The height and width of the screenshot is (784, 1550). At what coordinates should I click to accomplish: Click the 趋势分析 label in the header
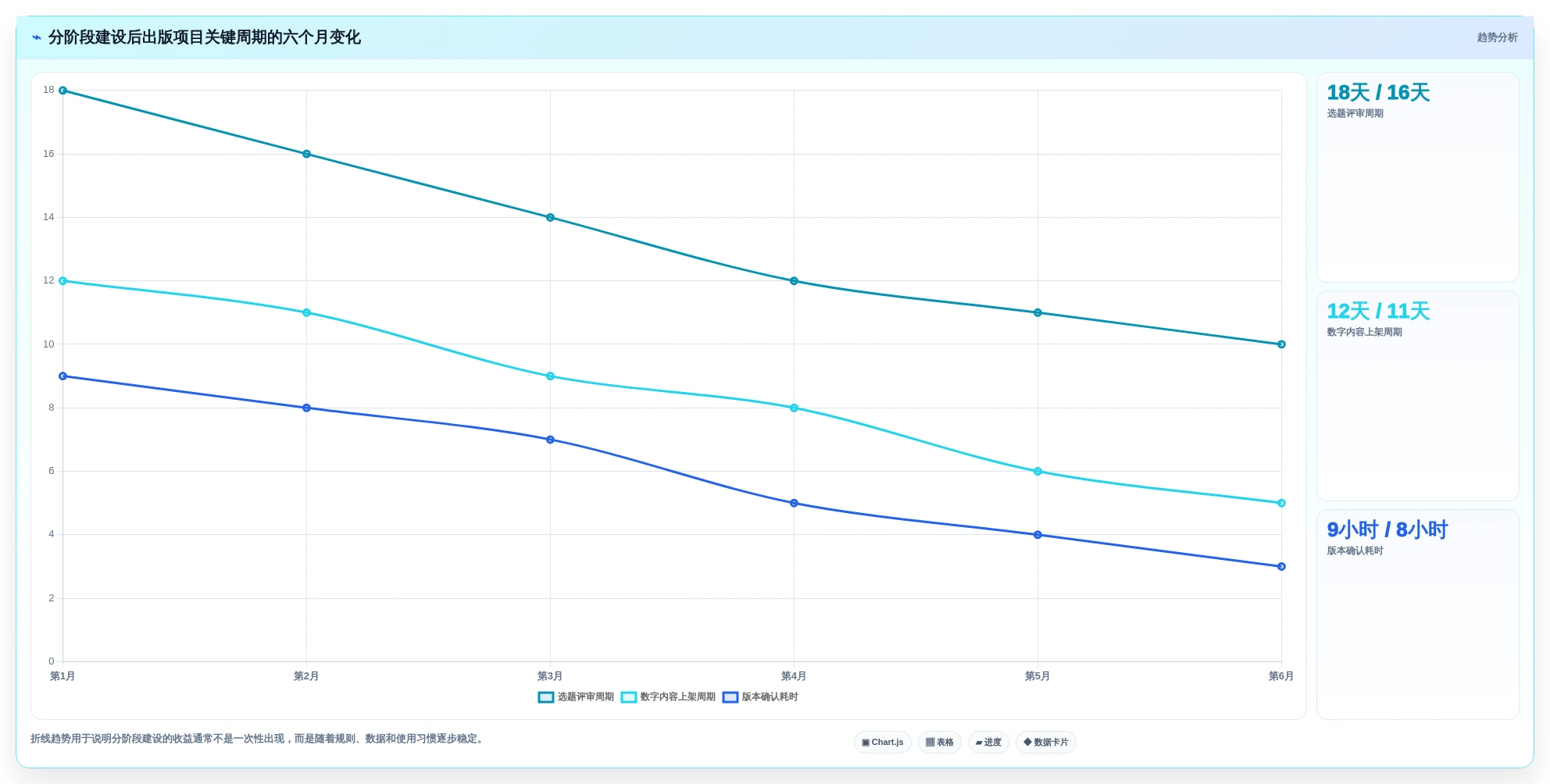point(1497,37)
